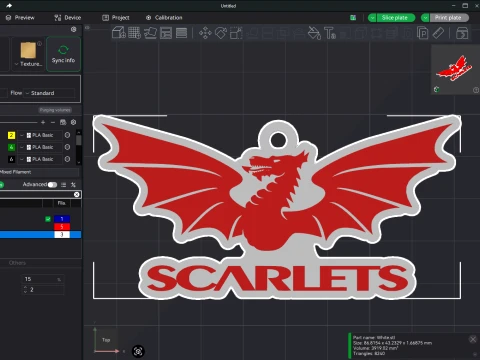Select white filament 3 cell

(x=62, y=234)
